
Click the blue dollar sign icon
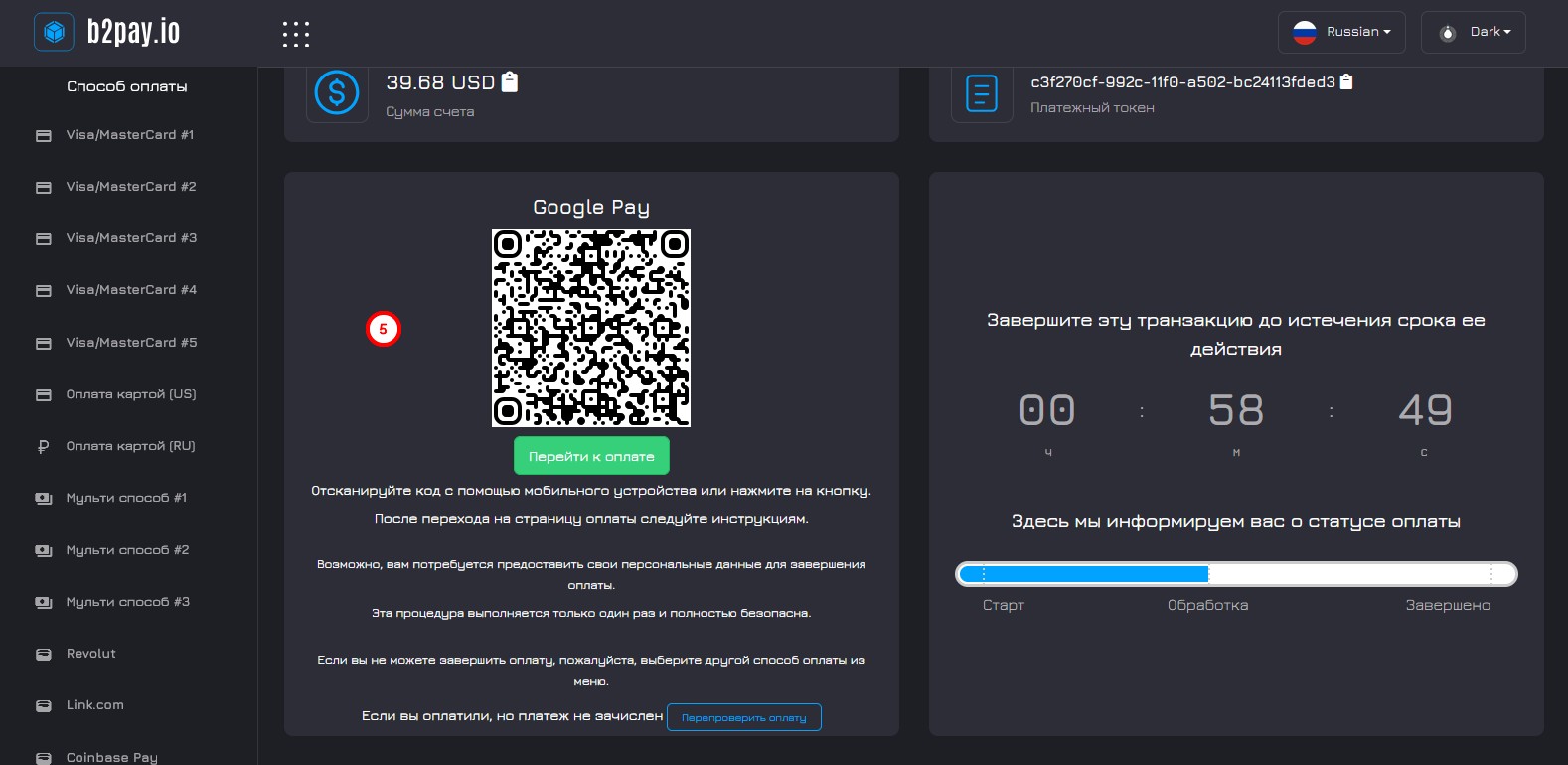(337, 93)
